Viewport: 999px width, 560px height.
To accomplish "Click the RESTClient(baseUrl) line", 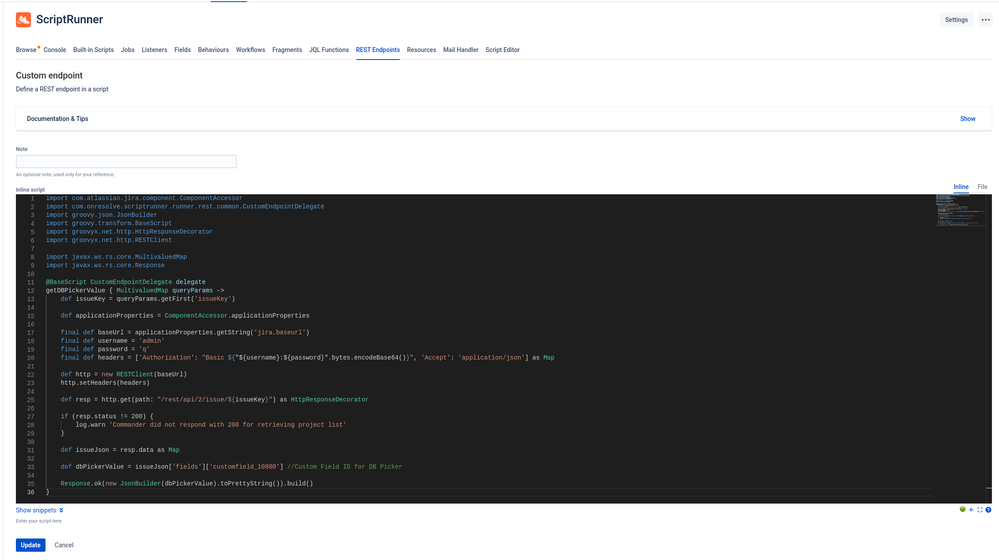I will (124, 375).
